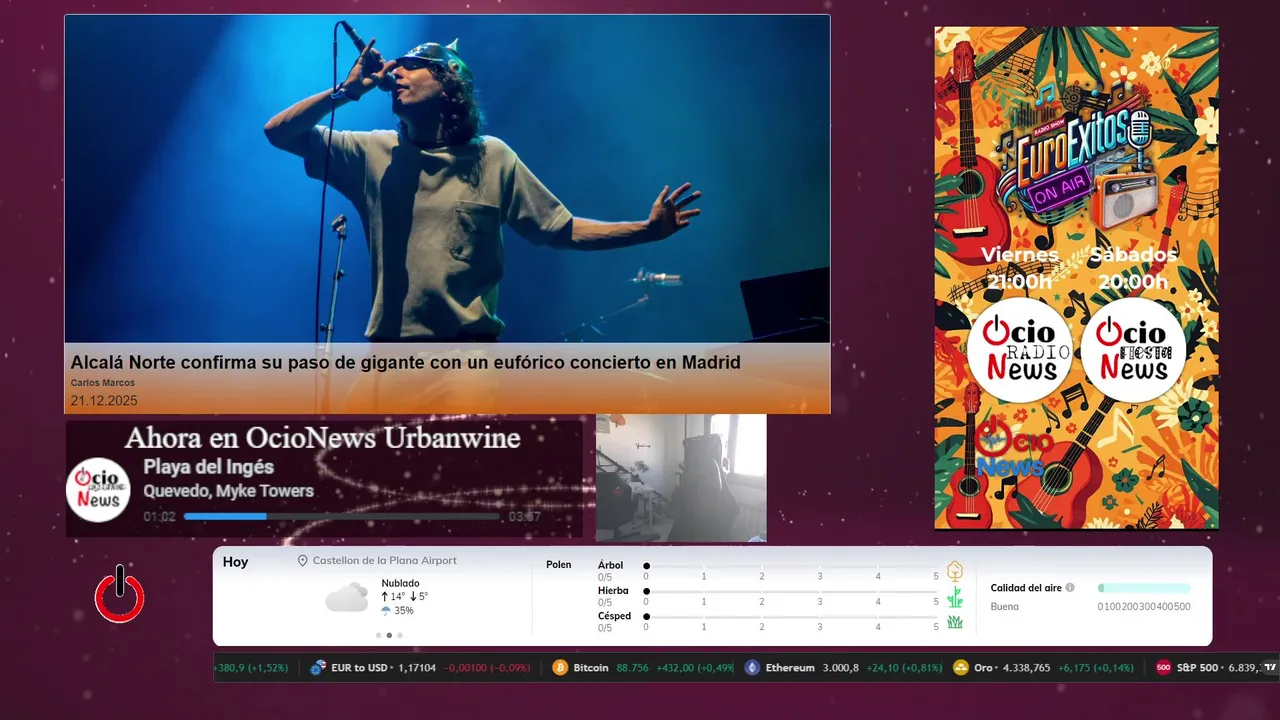Click the Viernes 21:00h schedule text
The image size is (1280, 720).
coord(1019,267)
